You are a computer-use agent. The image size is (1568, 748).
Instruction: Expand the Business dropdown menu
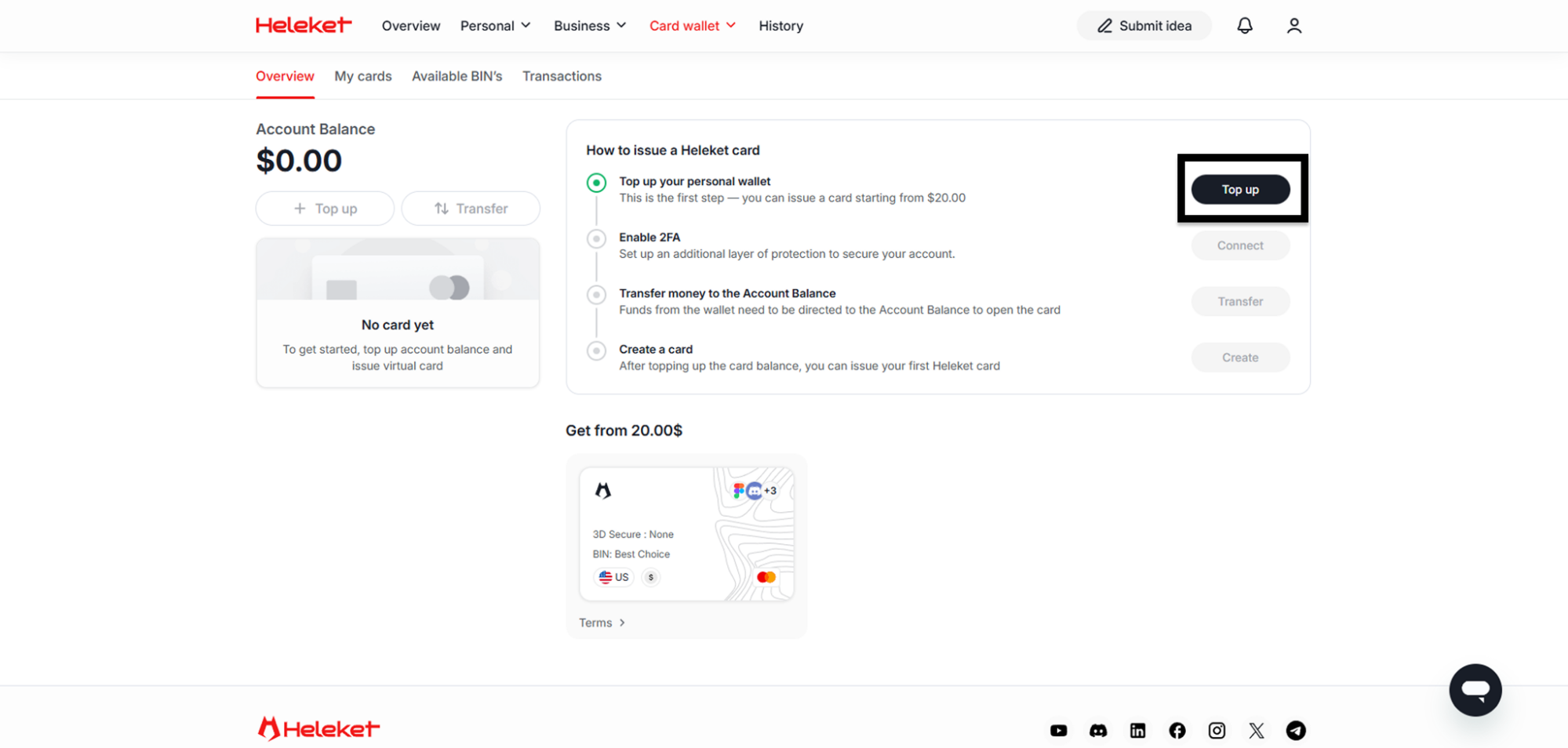point(590,26)
